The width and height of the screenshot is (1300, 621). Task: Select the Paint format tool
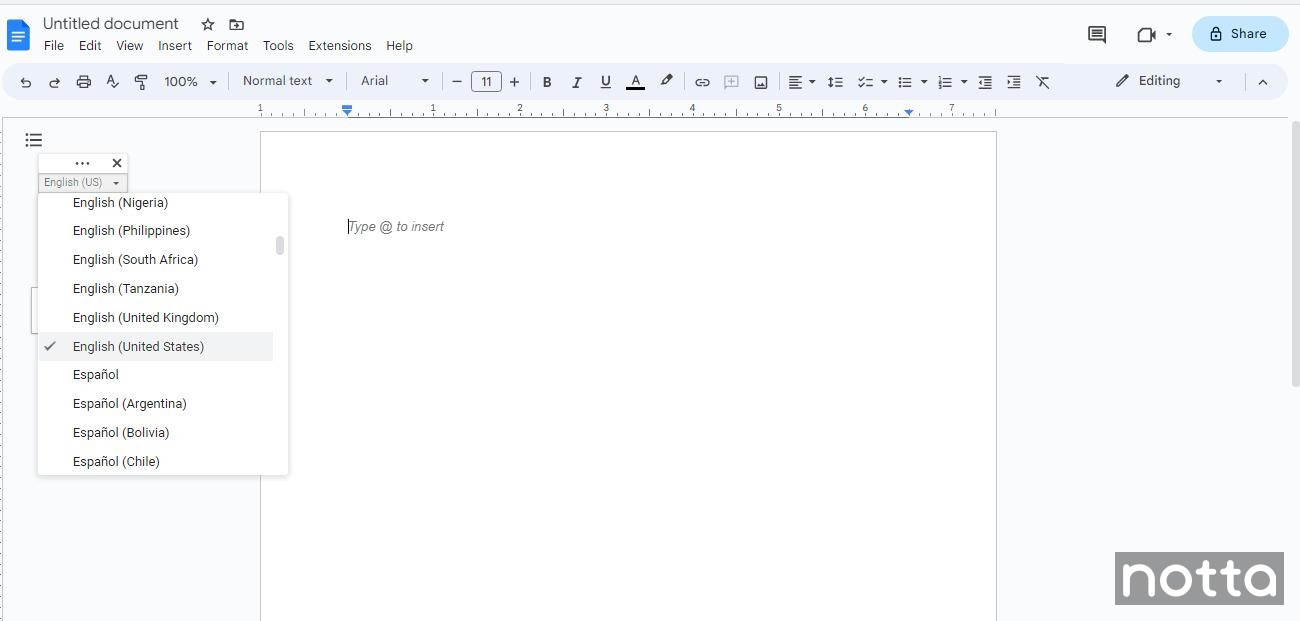pyautogui.click(x=141, y=81)
